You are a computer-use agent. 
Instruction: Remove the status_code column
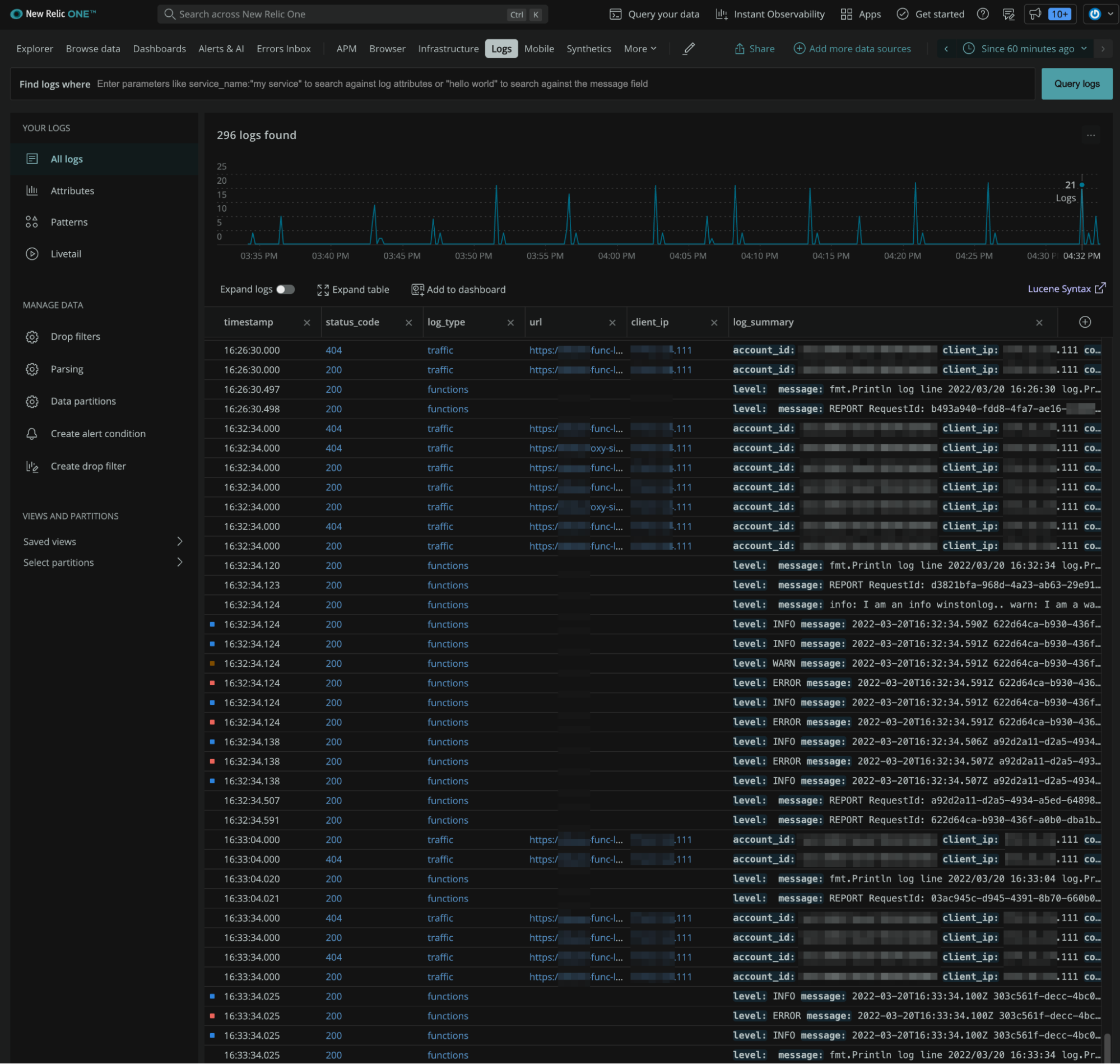[x=408, y=323]
